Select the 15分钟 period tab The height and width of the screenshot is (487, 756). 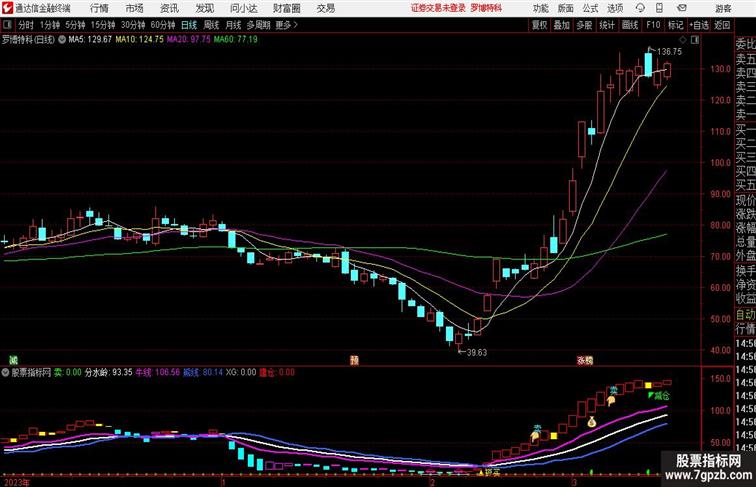coord(103,25)
